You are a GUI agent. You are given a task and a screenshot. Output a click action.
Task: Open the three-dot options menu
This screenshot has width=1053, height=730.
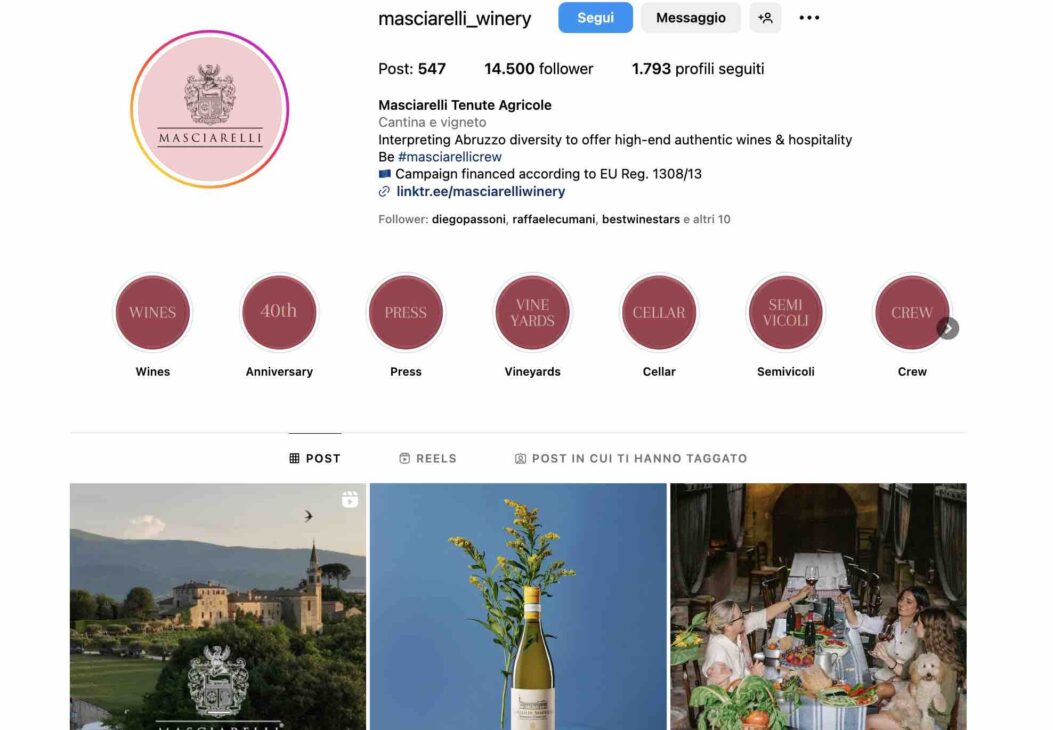point(809,18)
